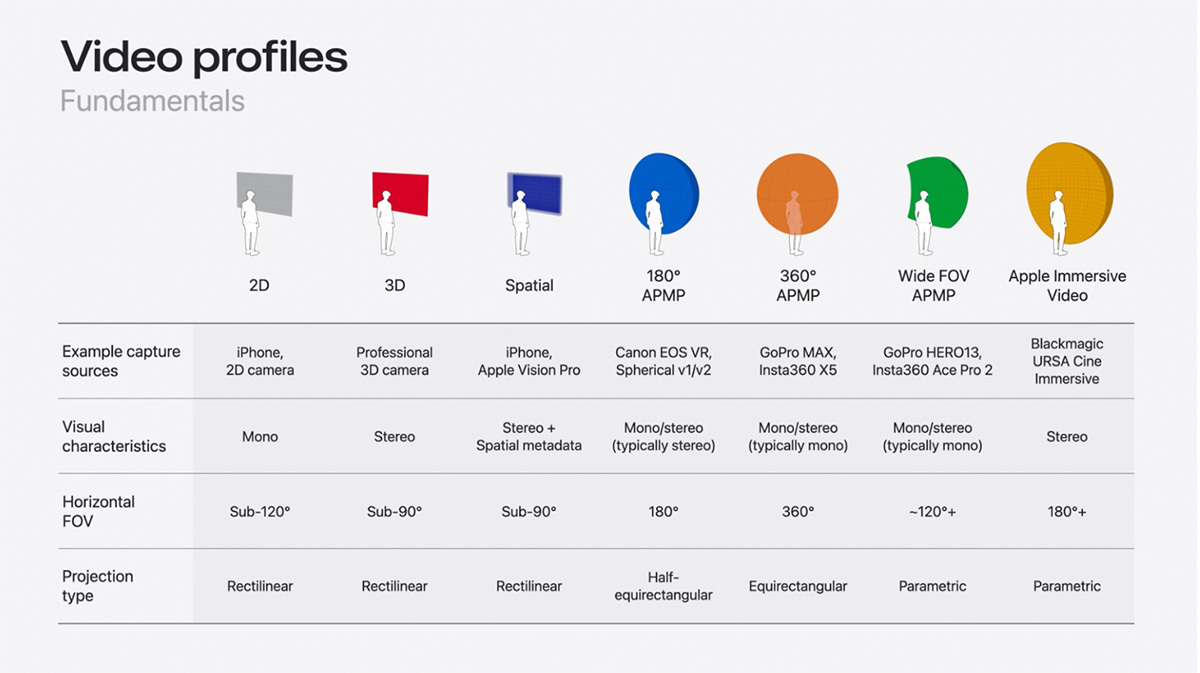Click the red 3D screen illustration

[403, 193]
